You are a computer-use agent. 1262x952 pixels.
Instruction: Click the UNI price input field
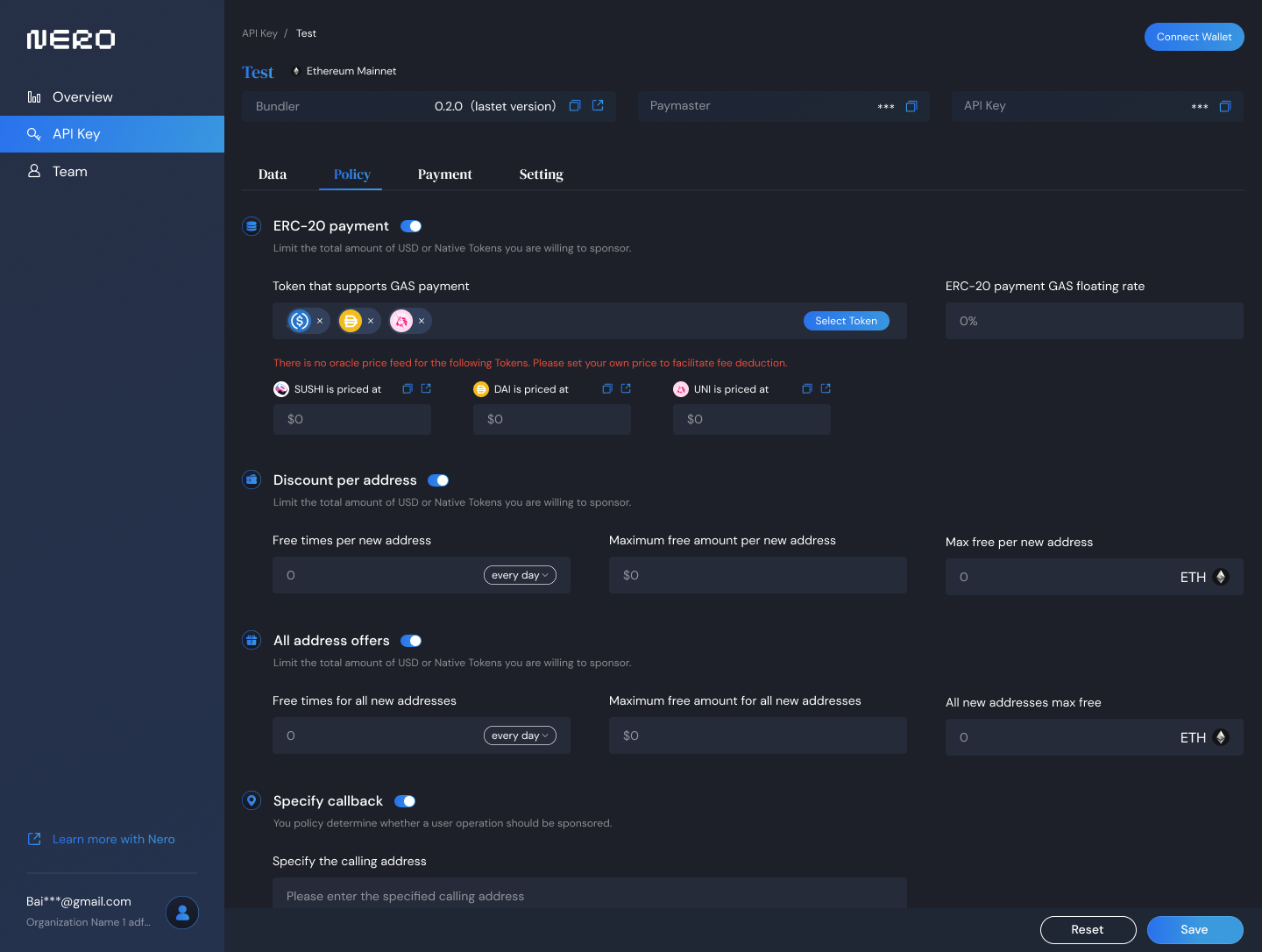point(752,419)
